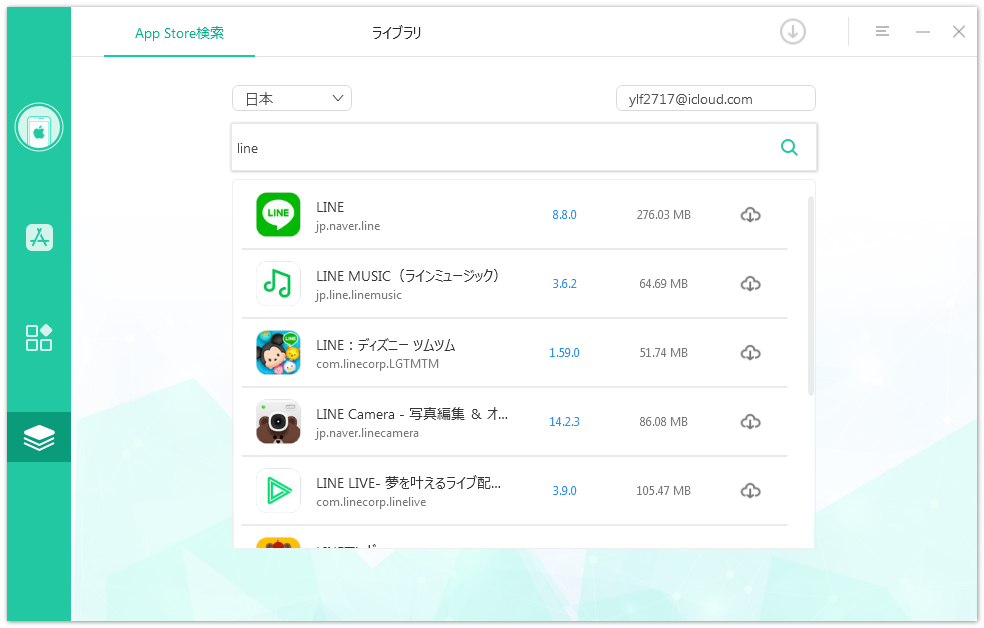Click the results list scrollbar
This screenshot has width=984, height=628.
(x=811, y=295)
